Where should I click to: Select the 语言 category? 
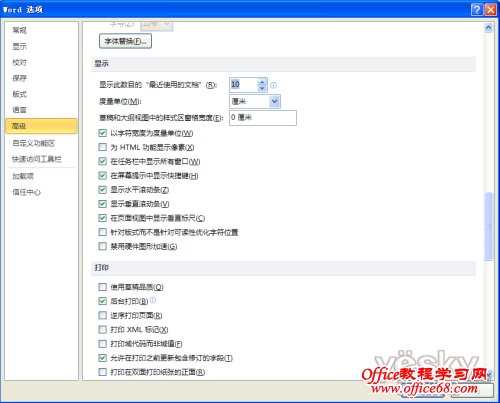click(19, 110)
